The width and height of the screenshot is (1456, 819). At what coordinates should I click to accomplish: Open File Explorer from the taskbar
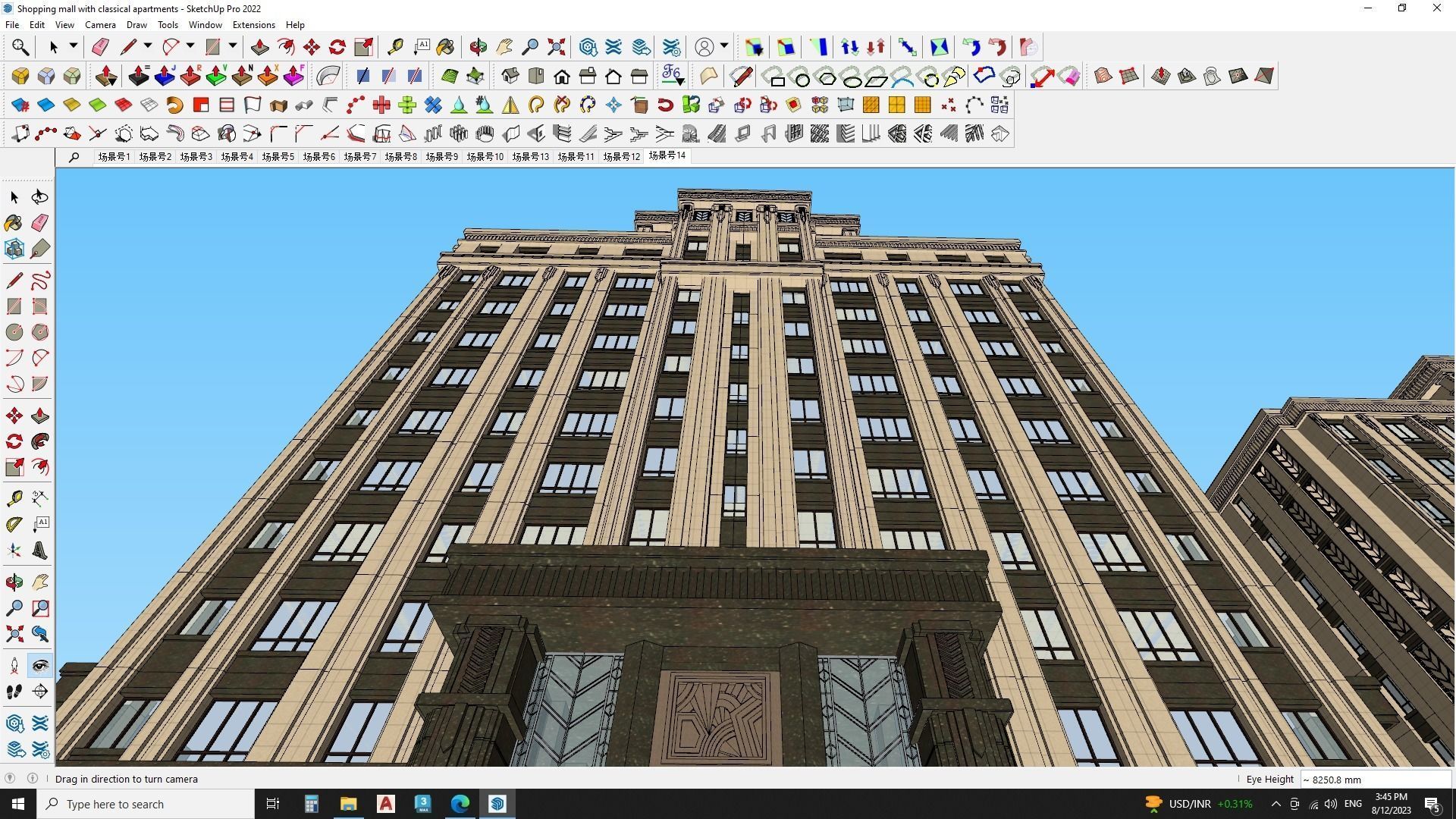click(348, 804)
